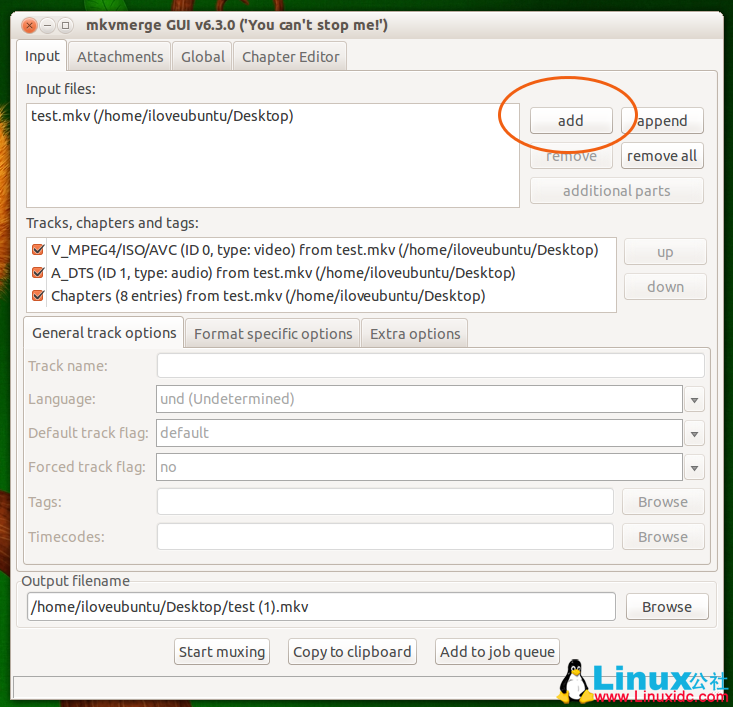Click Add to job queue button
733x707 pixels.
pyautogui.click(x=497, y=652)
